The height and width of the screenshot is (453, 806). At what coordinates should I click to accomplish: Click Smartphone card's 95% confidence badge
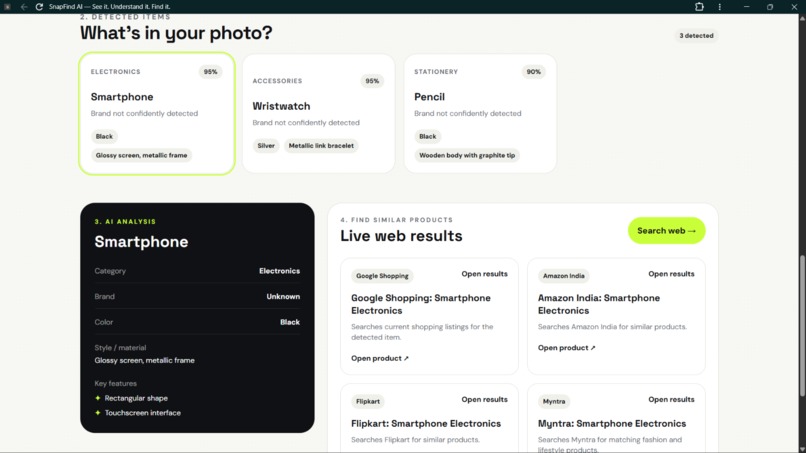point(210,72)
